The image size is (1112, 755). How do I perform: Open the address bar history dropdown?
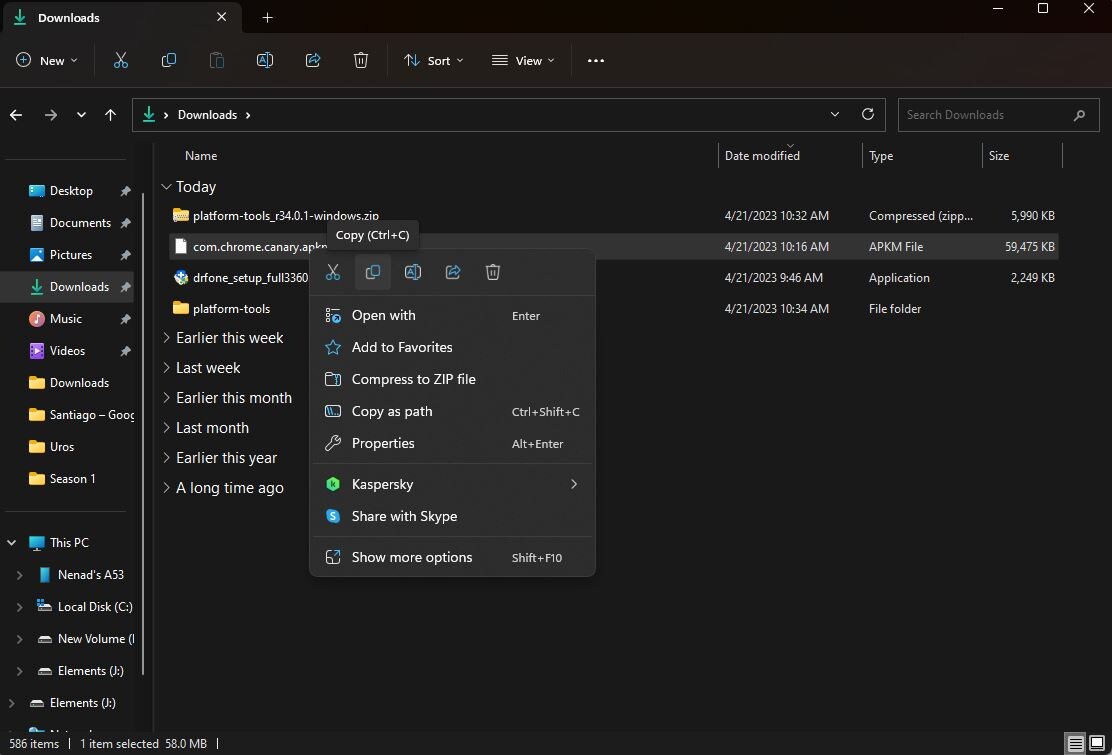pyautogui.click(x=834, y=114)
